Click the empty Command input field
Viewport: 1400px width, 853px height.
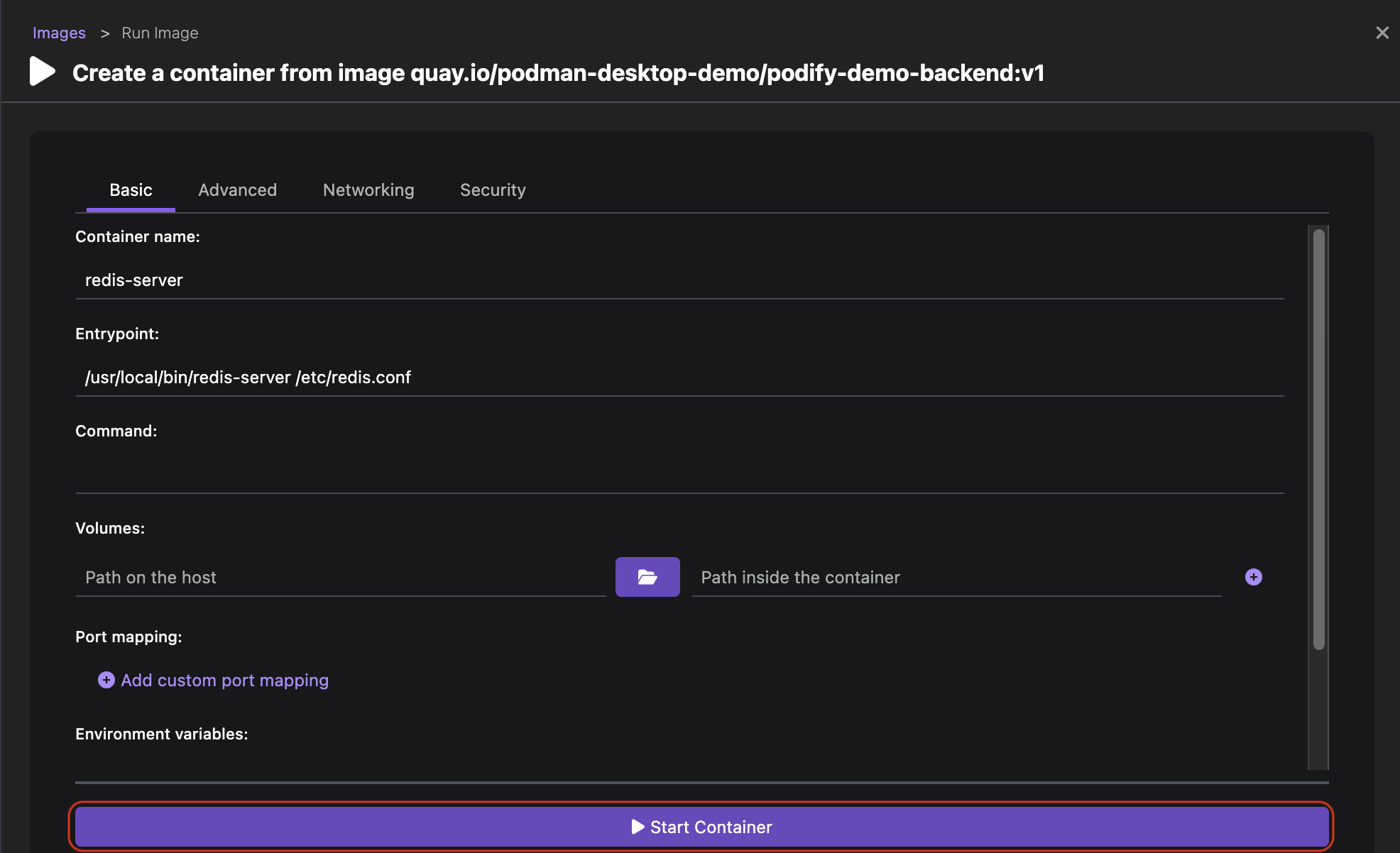click(679, 474)
